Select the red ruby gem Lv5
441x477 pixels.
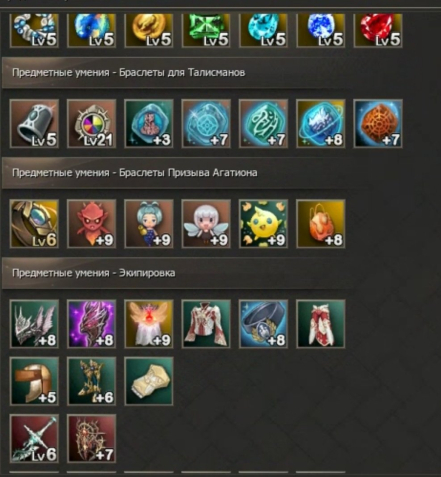pyautogui.click(x=378, y=30)
